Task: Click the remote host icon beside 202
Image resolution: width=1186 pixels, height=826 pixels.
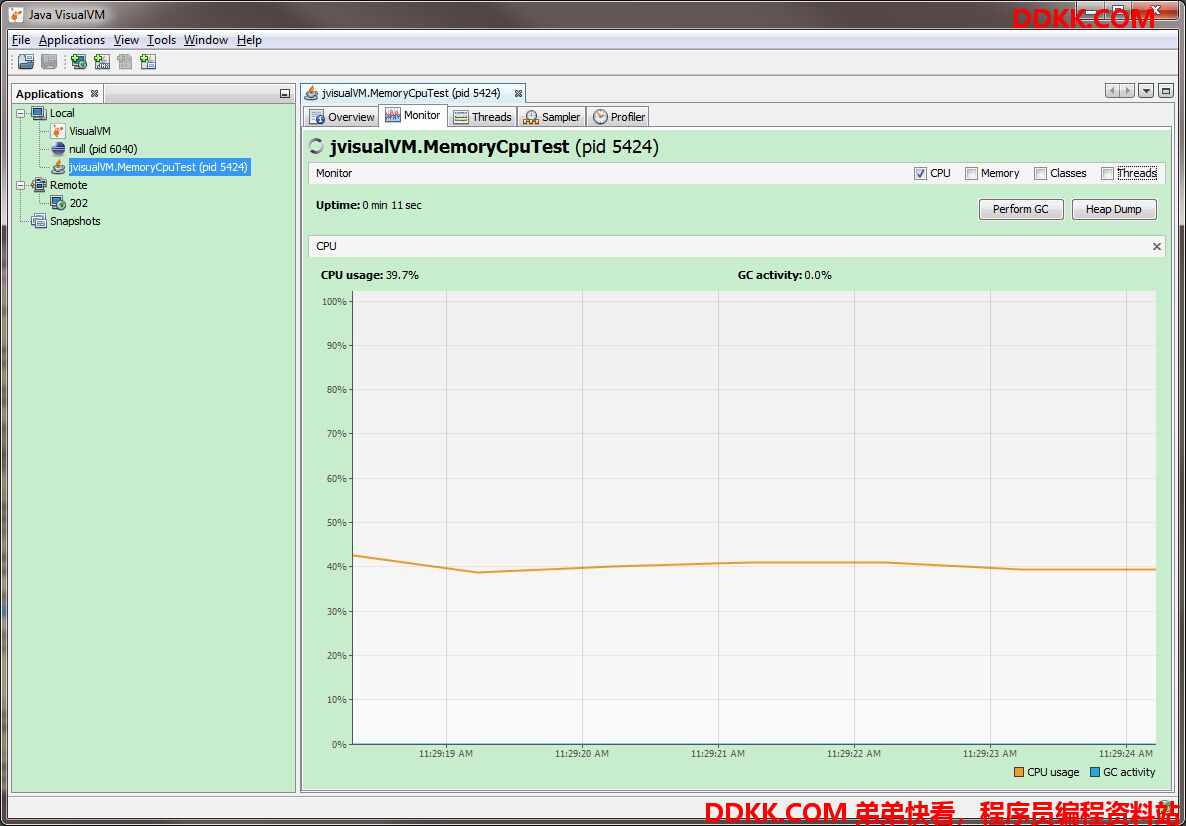Action: coord(57,203)
